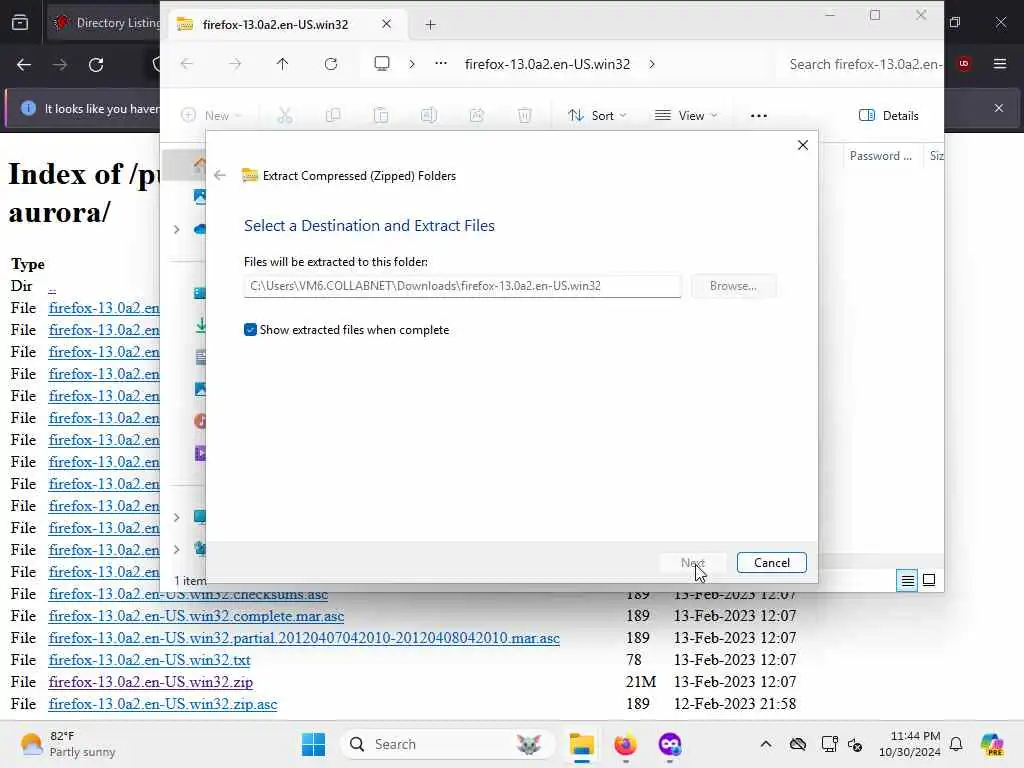The height and width of the screenshot is (768, 1024).
Task: Switch to large thumbnails view icon in status bar
Action: 929,580
